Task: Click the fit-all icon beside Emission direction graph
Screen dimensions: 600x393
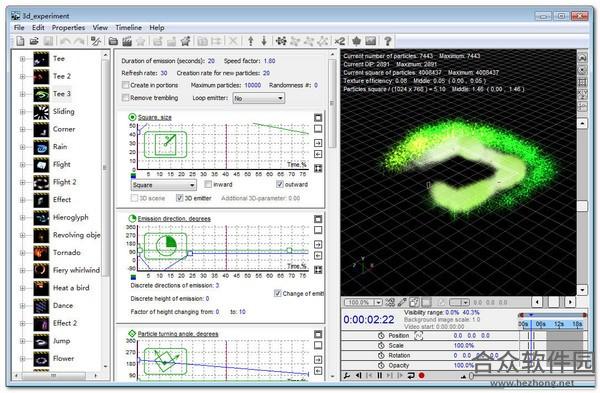Action: pos(318,270)
